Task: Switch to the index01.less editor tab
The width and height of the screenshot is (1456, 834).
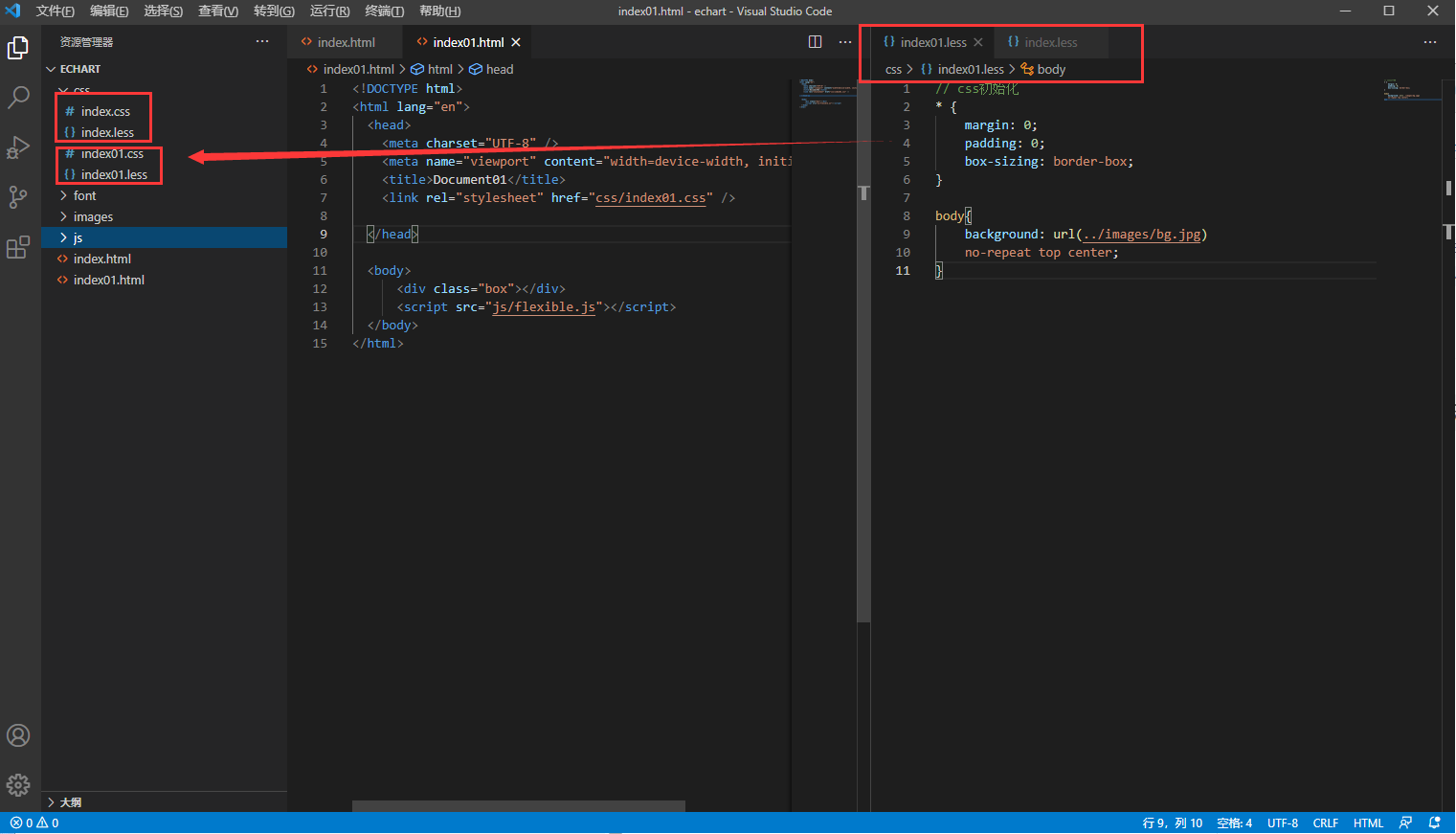Action: coord(933,42)
